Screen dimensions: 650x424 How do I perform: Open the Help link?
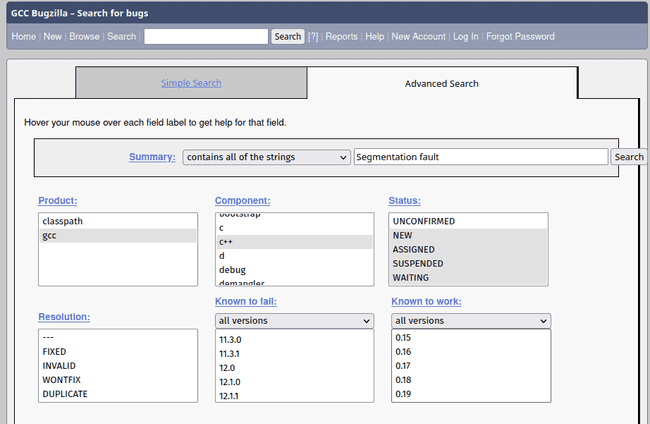point(375,36)
